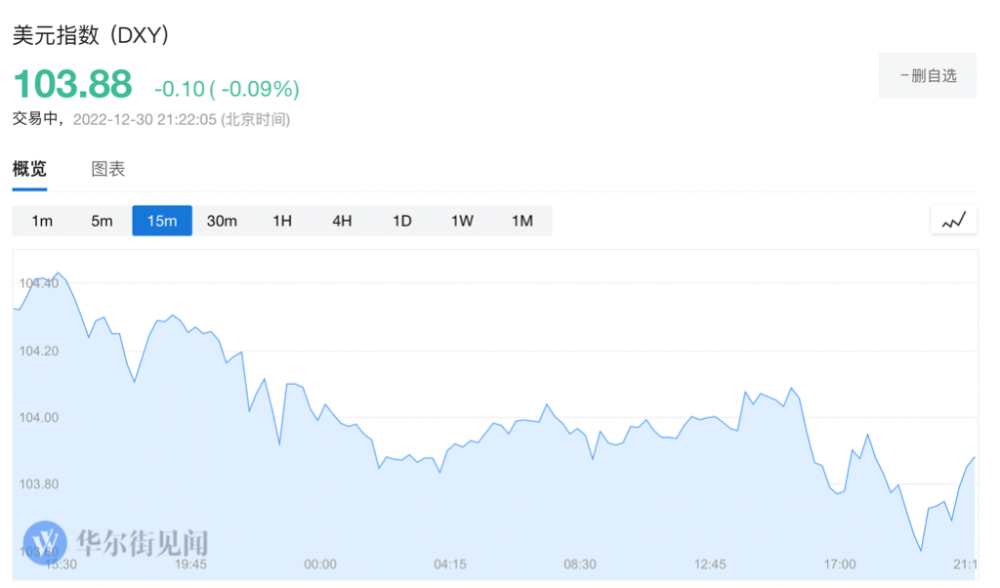The height and width of the screenshot is (588, 1000).
Task: Click the line chart type icon
Action: [x=953, y=221]
